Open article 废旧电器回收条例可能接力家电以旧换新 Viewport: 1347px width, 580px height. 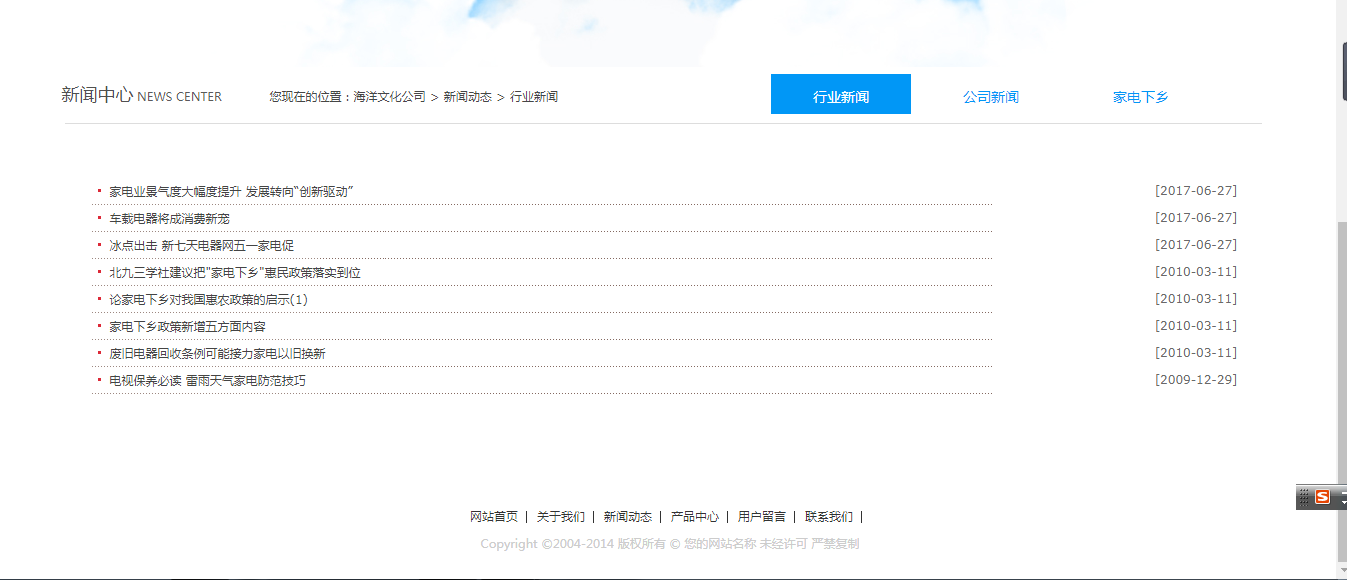pyautogui.click(x=217, y=353)
